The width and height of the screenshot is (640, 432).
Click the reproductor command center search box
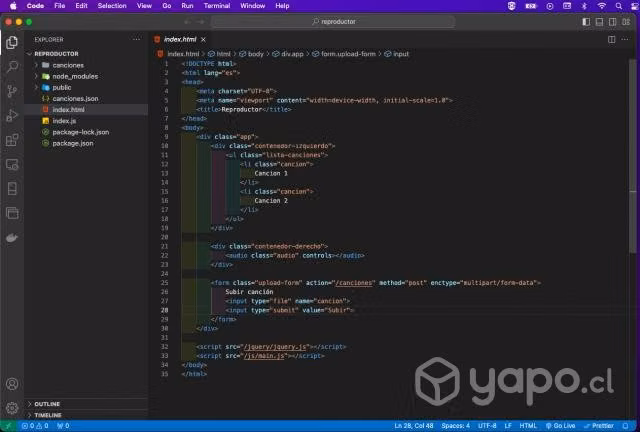[x=333, y=22]
